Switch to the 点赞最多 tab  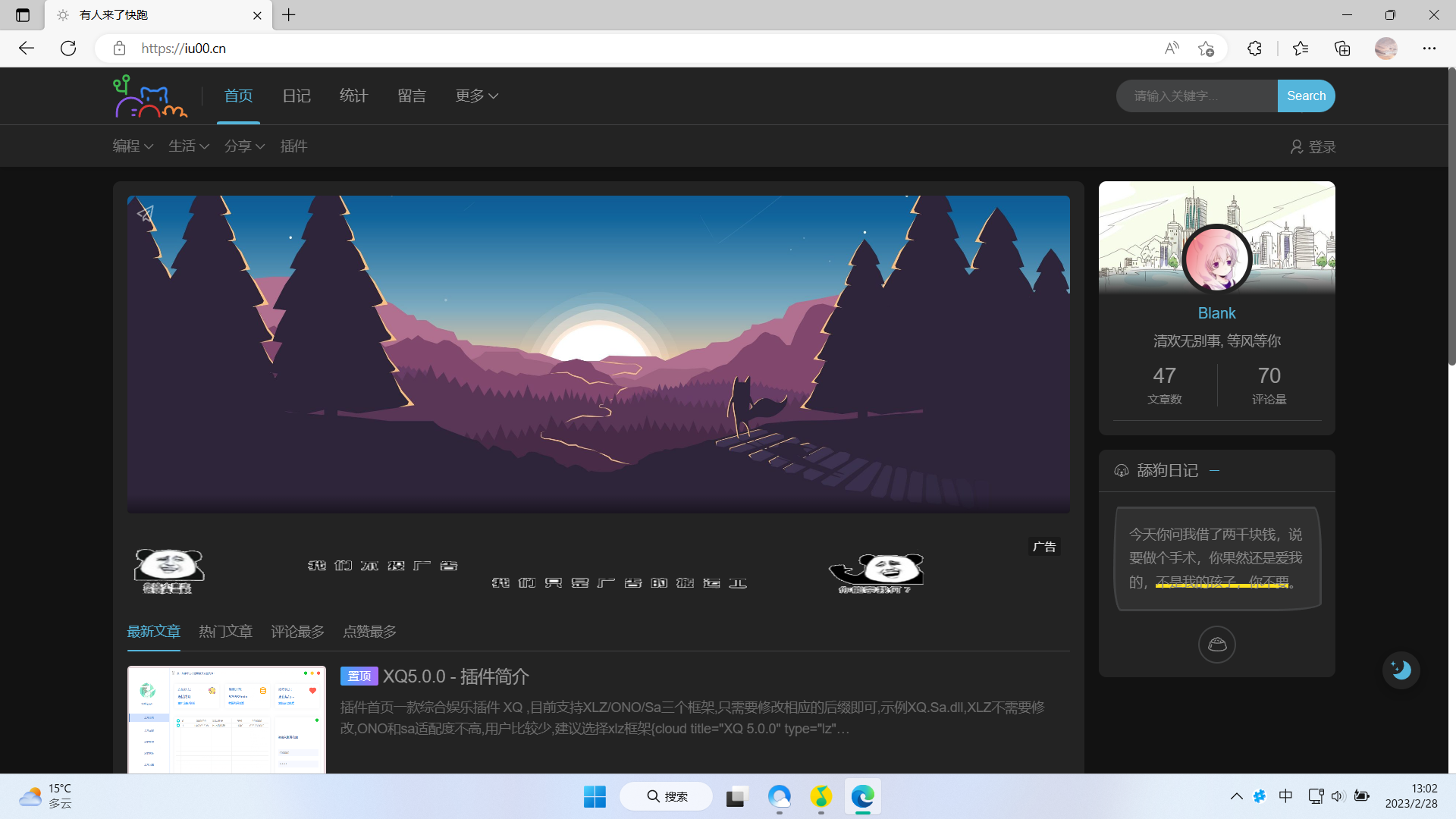click(369, 632)
